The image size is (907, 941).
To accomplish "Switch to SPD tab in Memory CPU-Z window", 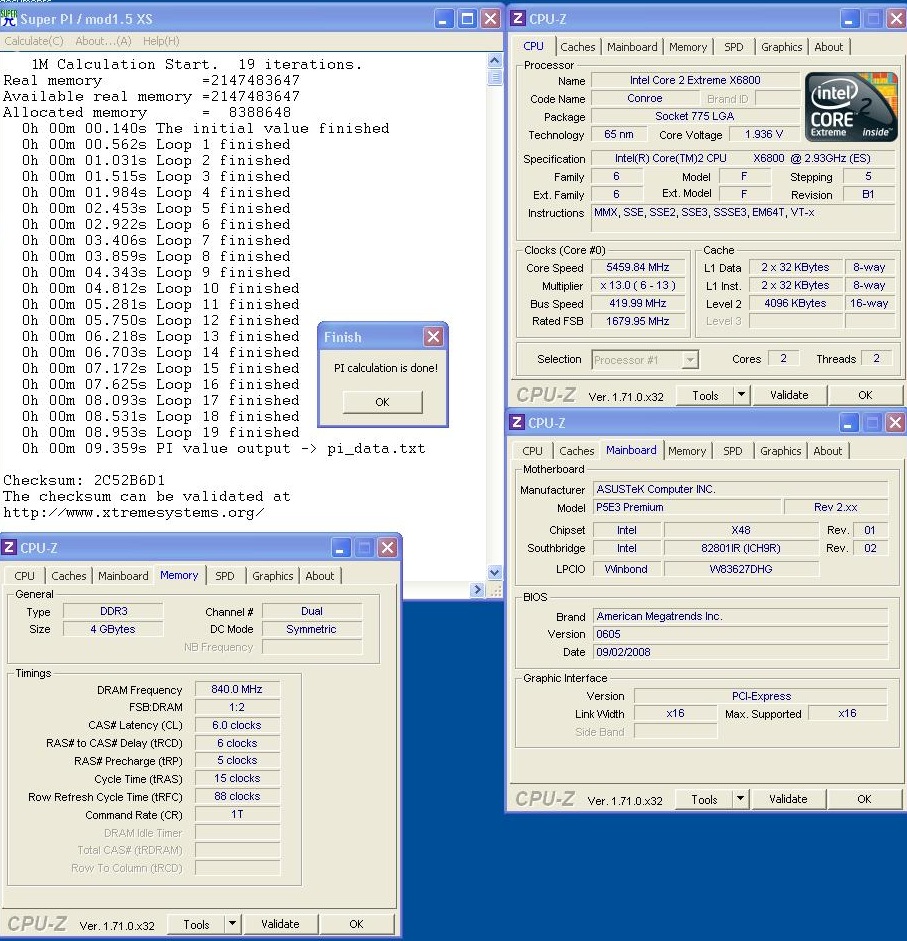I will click(224, 576).
